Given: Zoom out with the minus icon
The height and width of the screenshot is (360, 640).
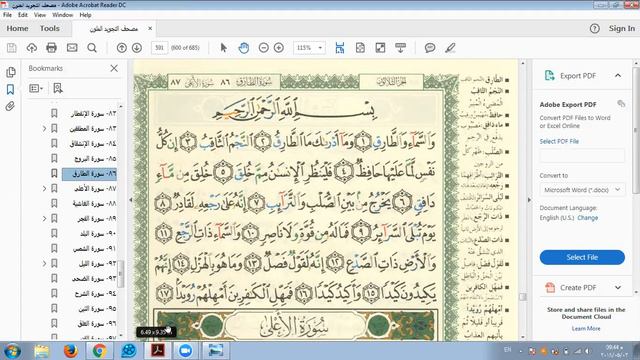Looking at the screenshot, I should click(x=264, y=48).
